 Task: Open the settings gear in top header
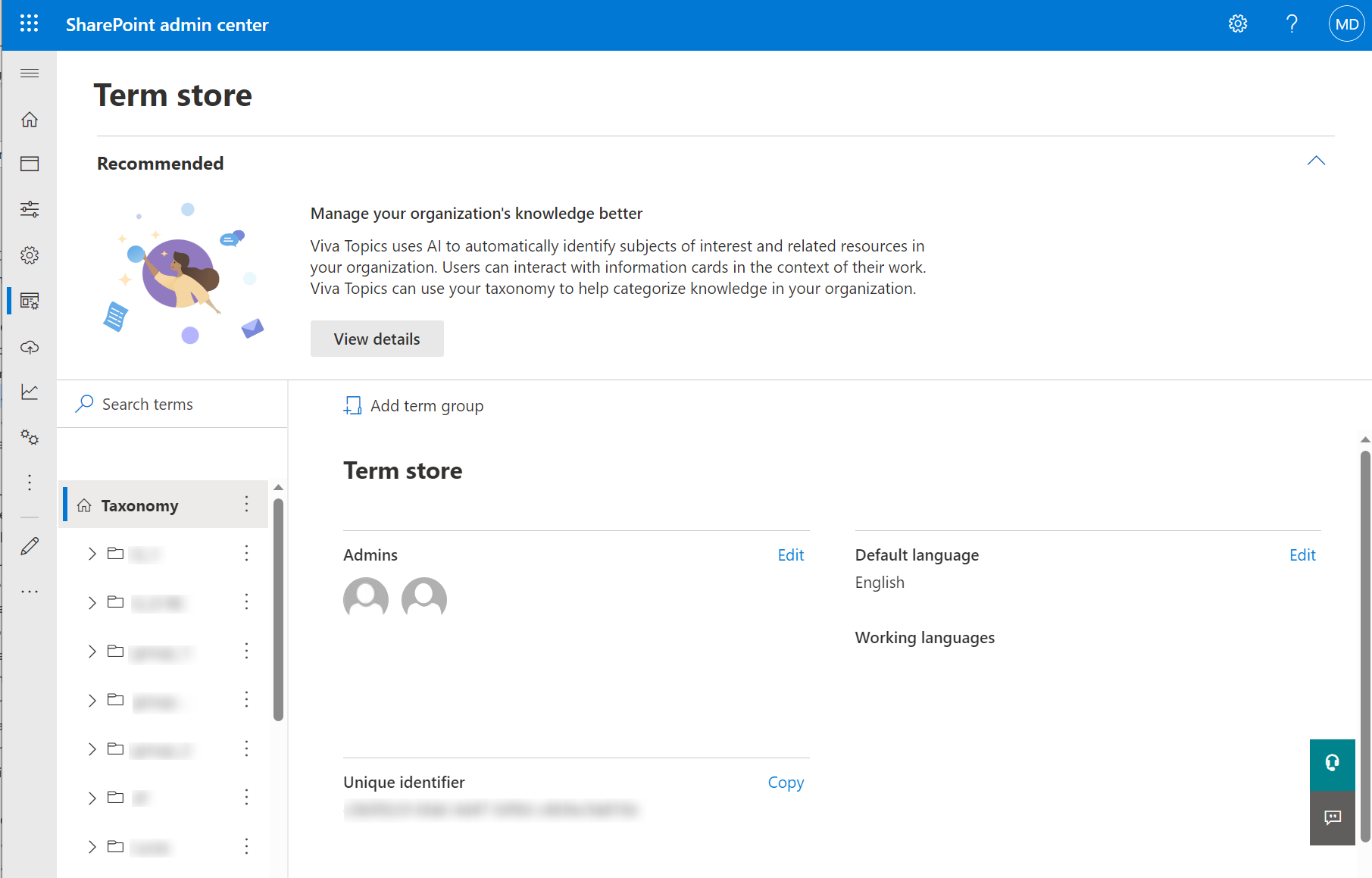pyautogui.click(x=1238, y=24)
